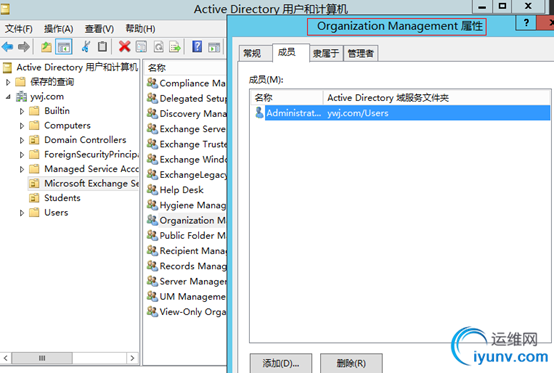Open the 查看(V) menu
554x373 pixels.
coord(99,29)
